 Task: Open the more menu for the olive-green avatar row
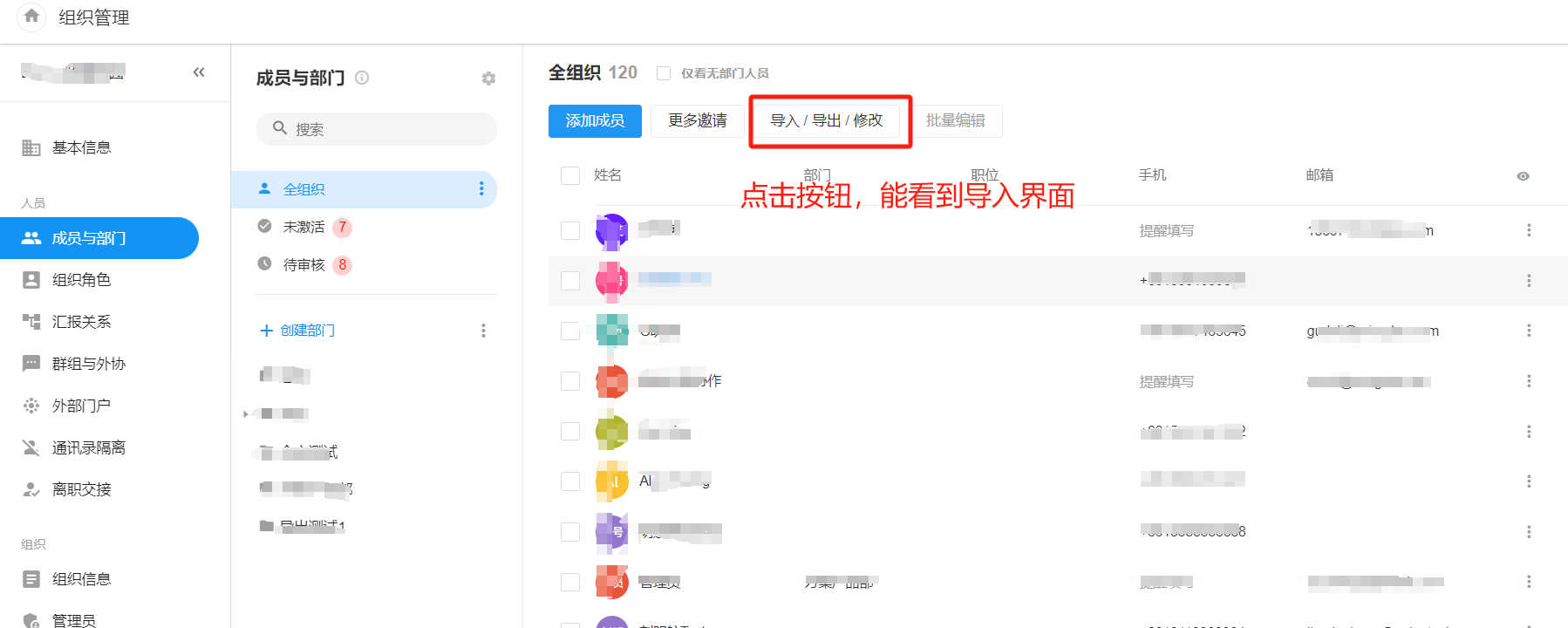coord(1529,432)
